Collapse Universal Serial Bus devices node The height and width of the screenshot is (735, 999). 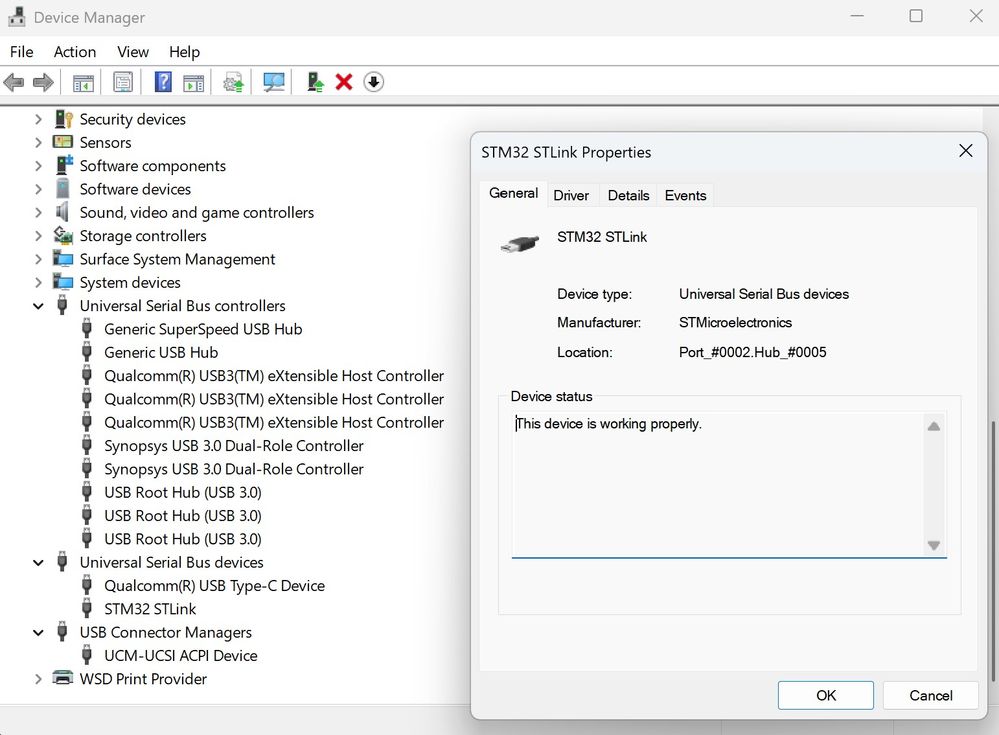[38, 562]
